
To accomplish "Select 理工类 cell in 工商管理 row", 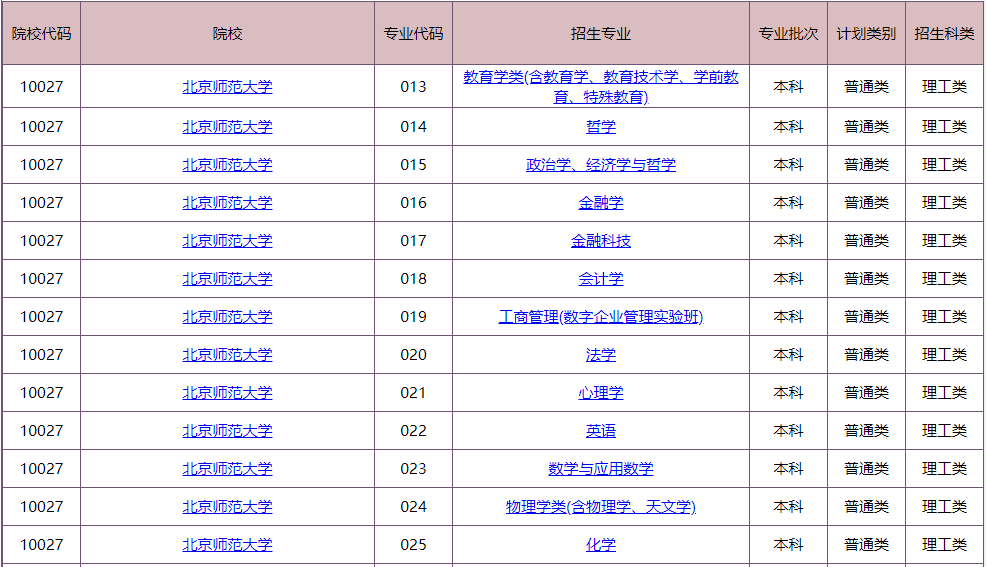I will click(x=944, y=317).
